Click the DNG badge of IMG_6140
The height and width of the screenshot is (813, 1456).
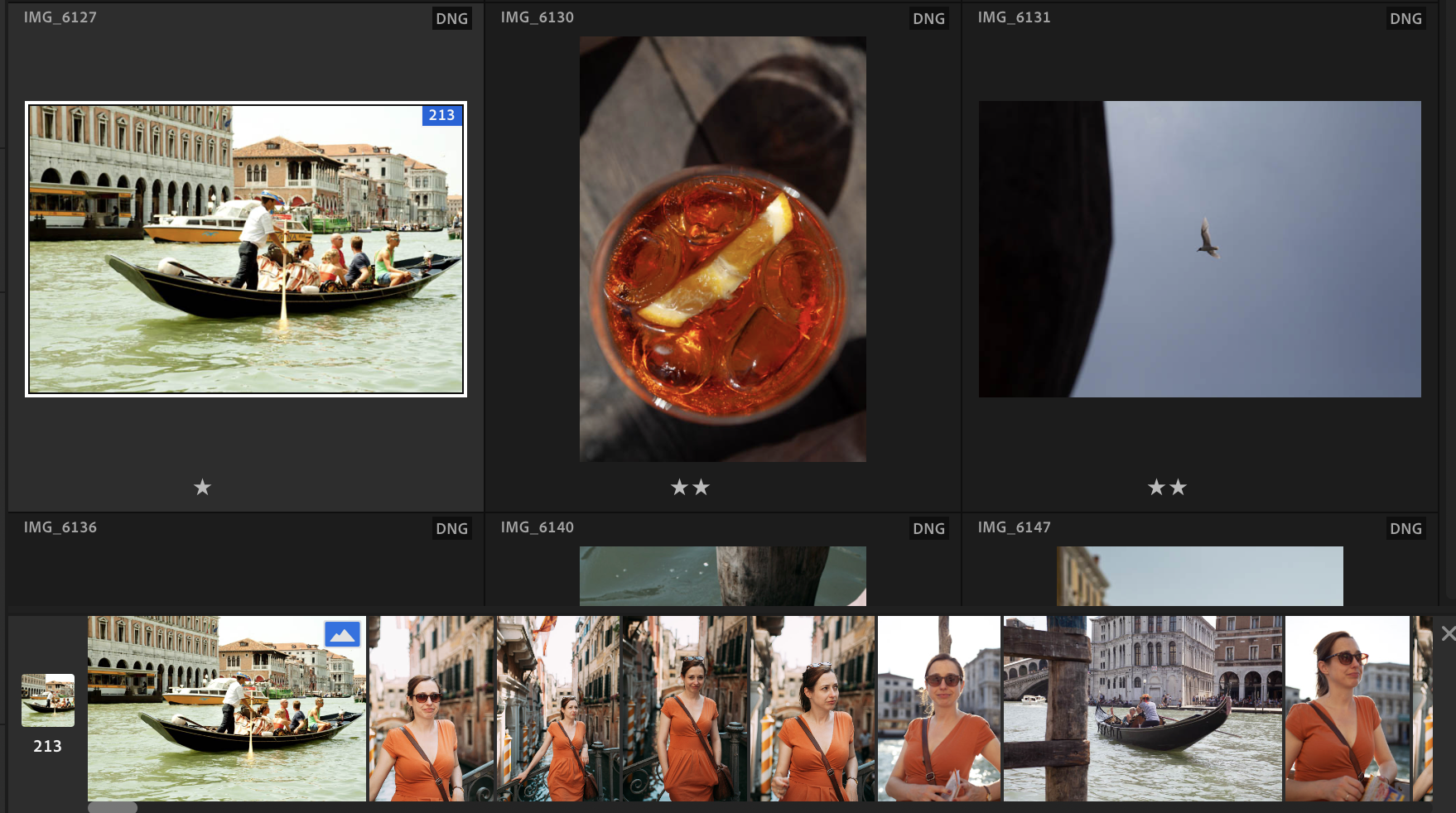pyautogui.click(x=929, y=528)
